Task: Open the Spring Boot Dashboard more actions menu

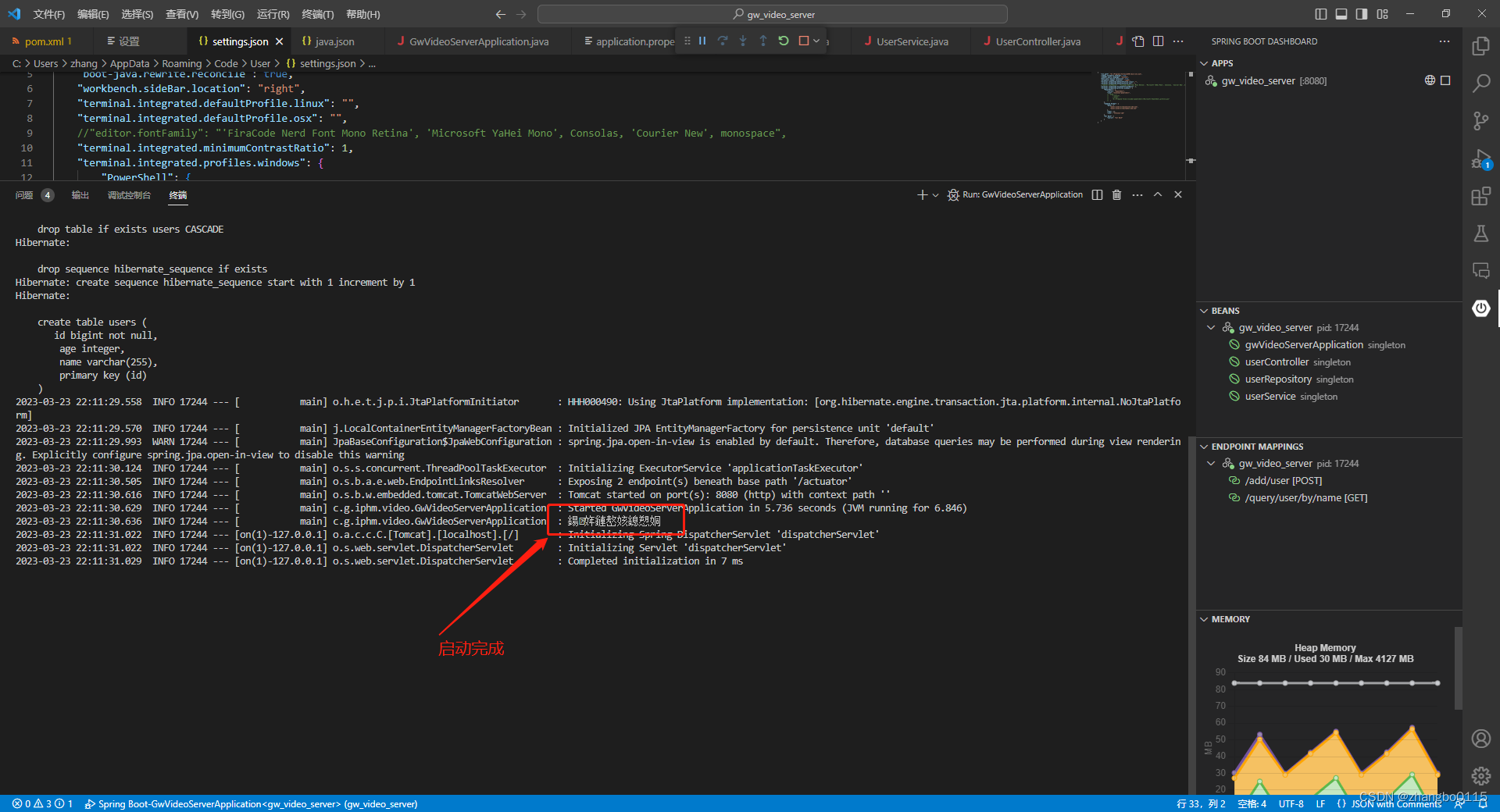Action: click(x=1445, y=41)
